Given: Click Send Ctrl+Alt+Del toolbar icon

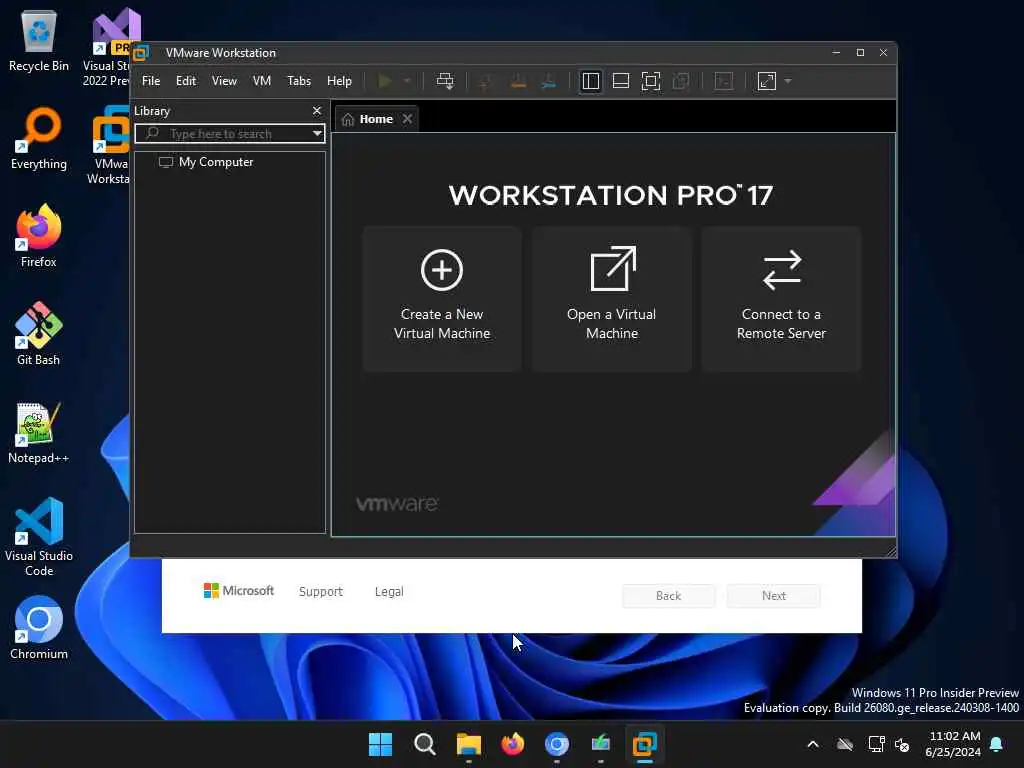Looking at the screenshot, I should (445, 81).
